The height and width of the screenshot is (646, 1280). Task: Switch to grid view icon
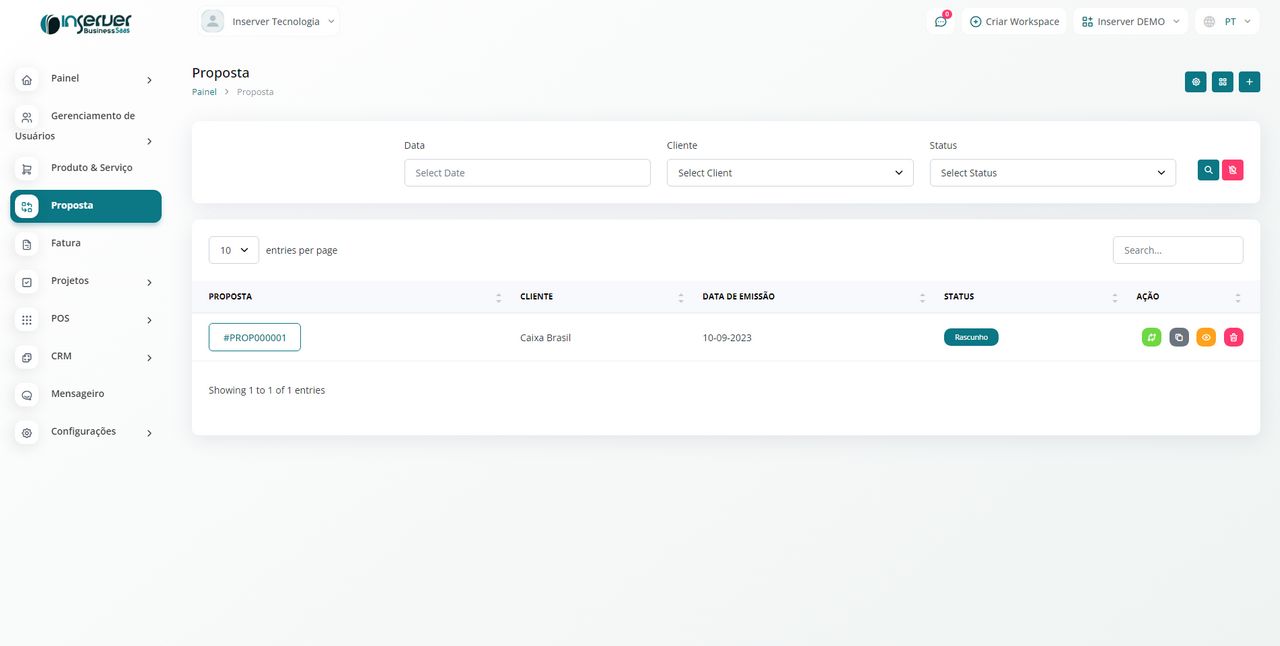point(1222,82)
